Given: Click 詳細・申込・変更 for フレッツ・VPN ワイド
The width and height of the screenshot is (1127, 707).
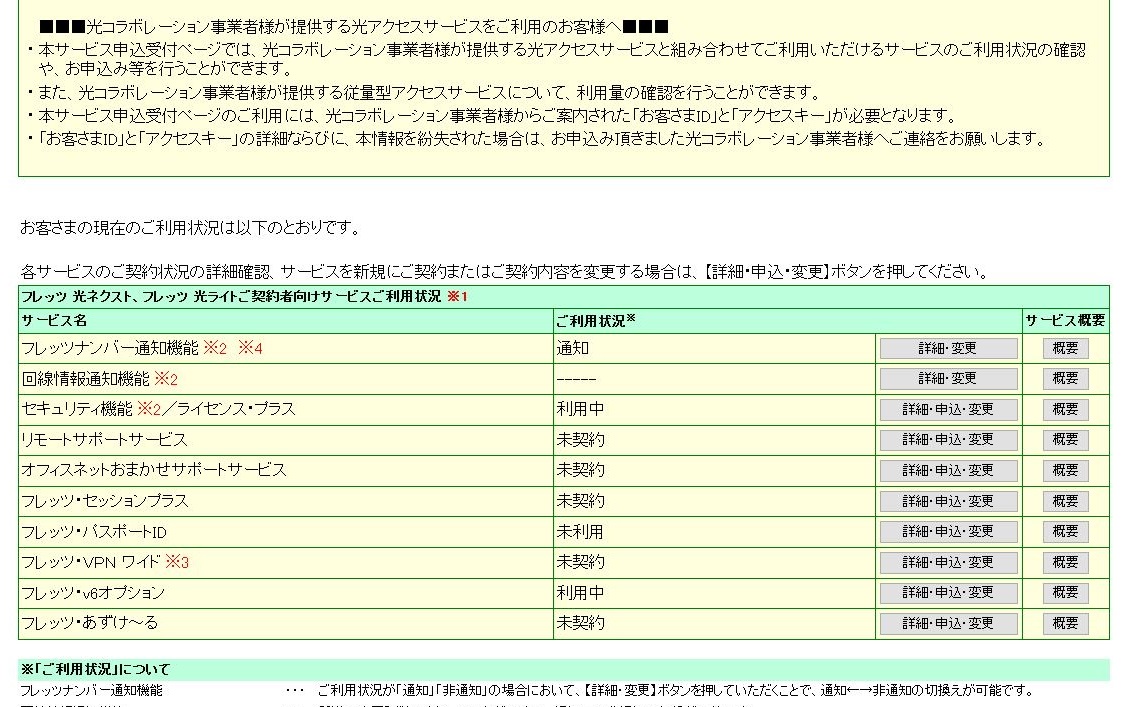Looking at the screenshot, I should (x=948, y=563).
